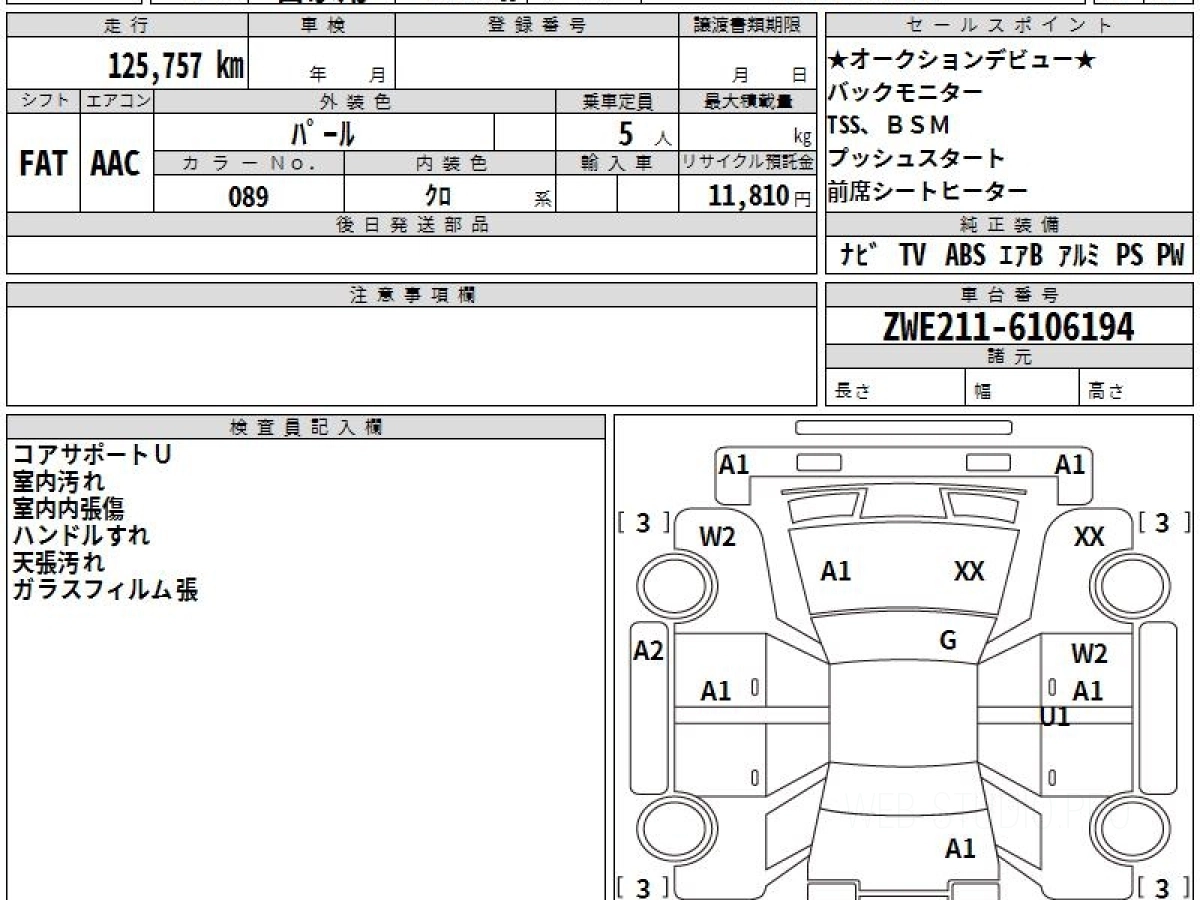Click the U1 mark on right door
Viewport: 1200px width, 900px height.
tap(1055, 716)
